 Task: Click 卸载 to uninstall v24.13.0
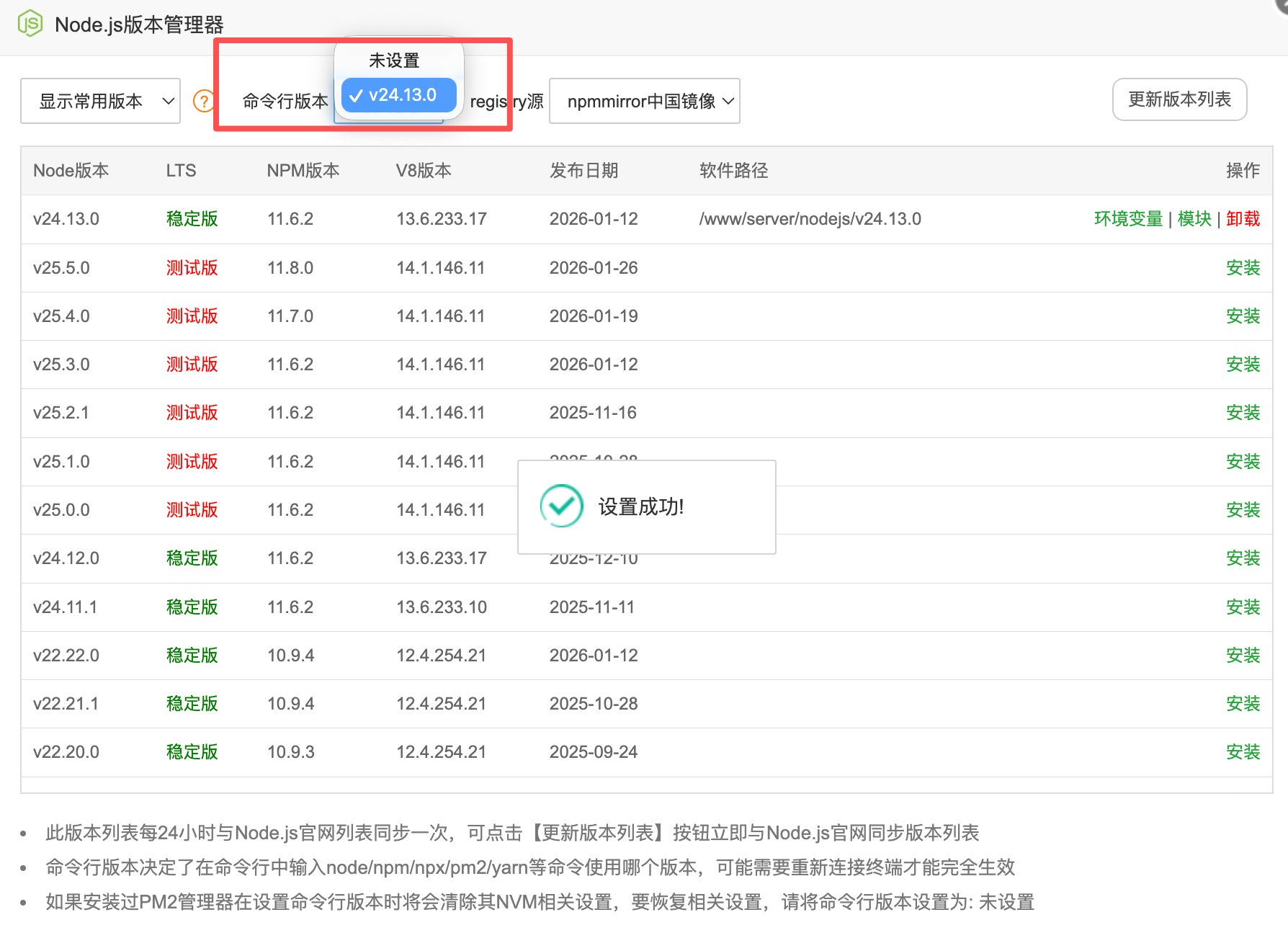coord(1243,219)
